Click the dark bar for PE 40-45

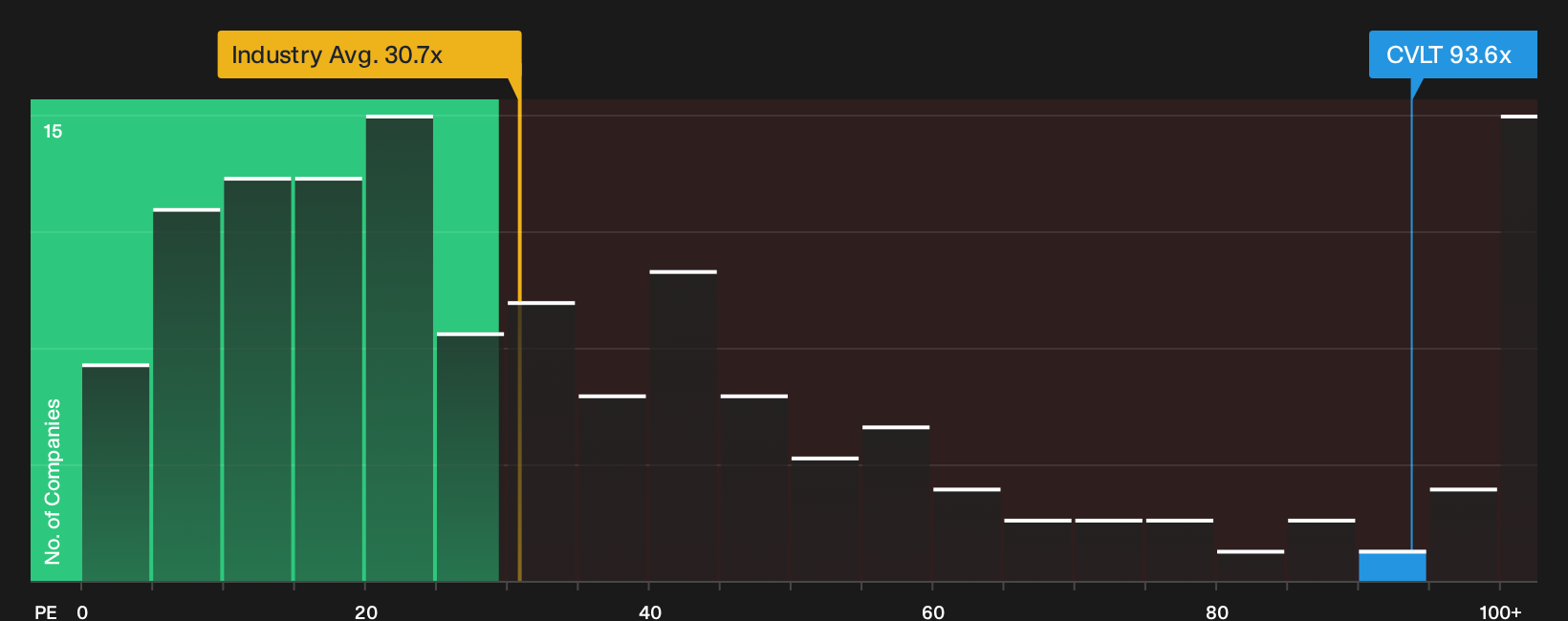point(683,426)
